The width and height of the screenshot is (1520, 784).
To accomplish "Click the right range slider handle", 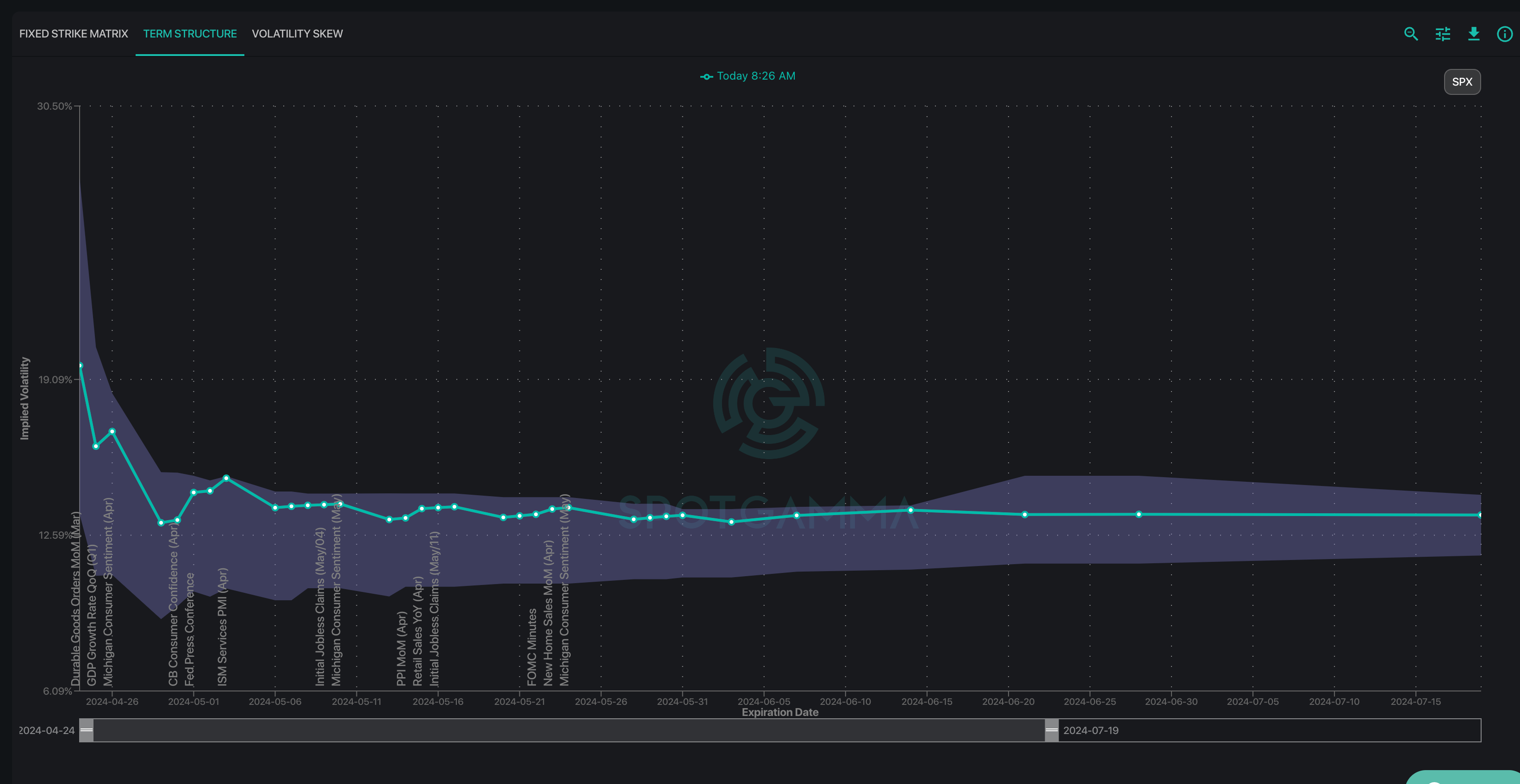I will pos(1052,730).
